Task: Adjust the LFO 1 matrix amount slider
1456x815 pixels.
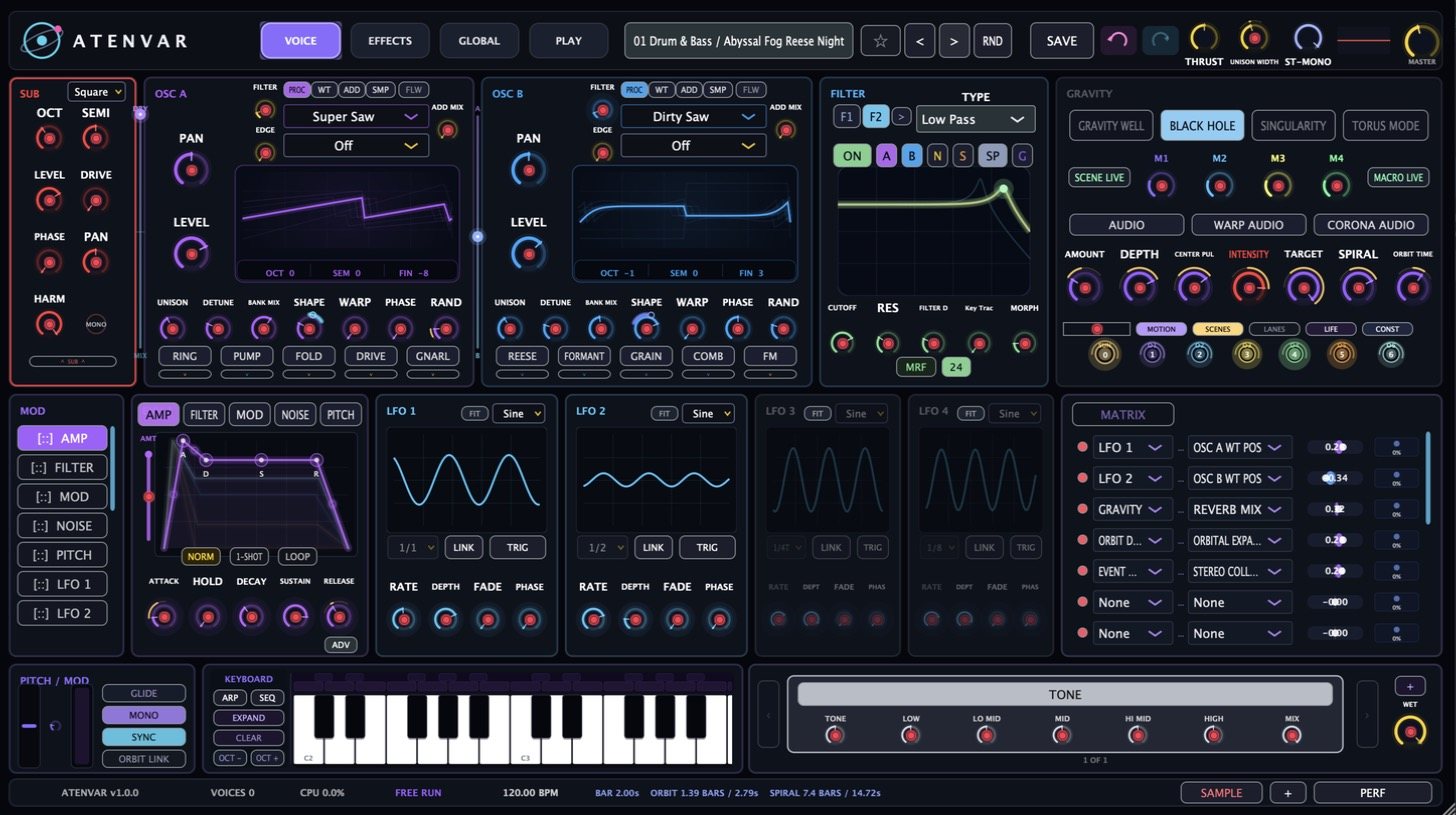Action: coord(1334,447)
